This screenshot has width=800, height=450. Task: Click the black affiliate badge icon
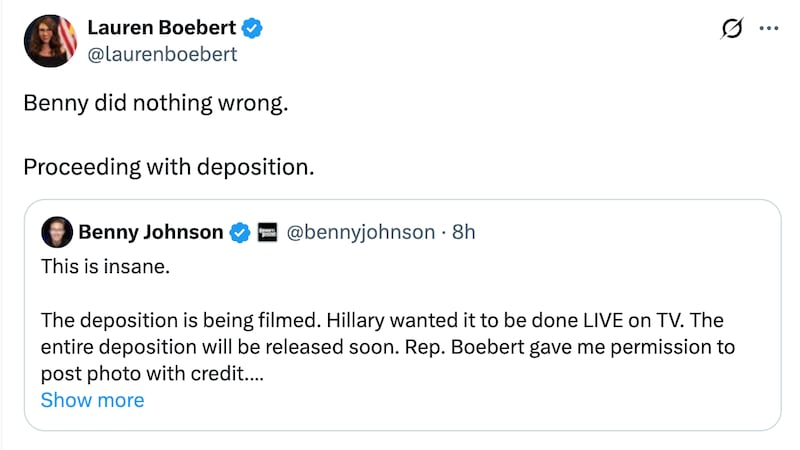coord(267,233)
